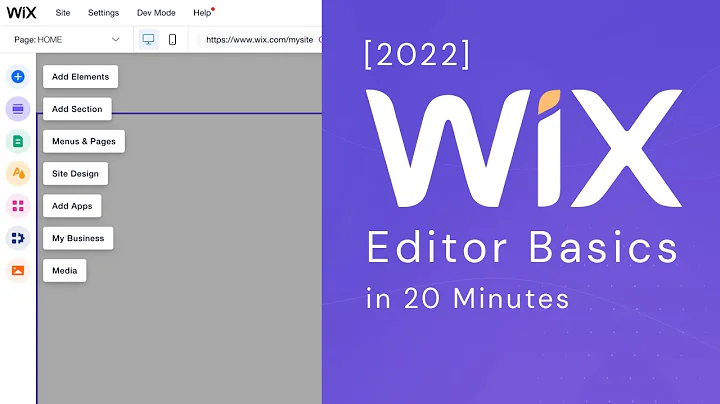Click the "[2022]" banner text

tap(417, 55)
